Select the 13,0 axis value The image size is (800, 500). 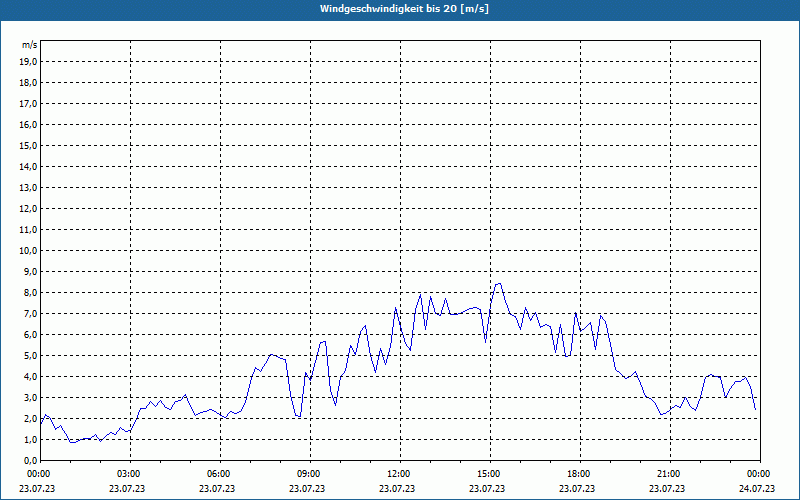(x=29, y=187)
